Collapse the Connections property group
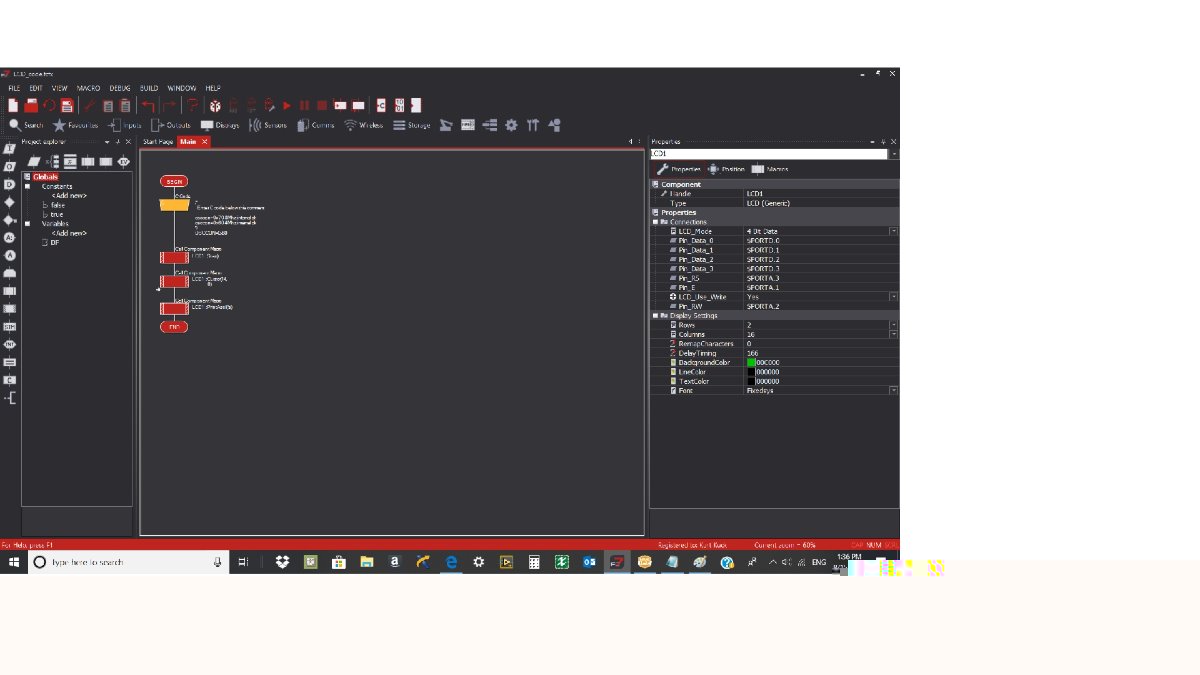1200x675 pixels. pos(655,222)
